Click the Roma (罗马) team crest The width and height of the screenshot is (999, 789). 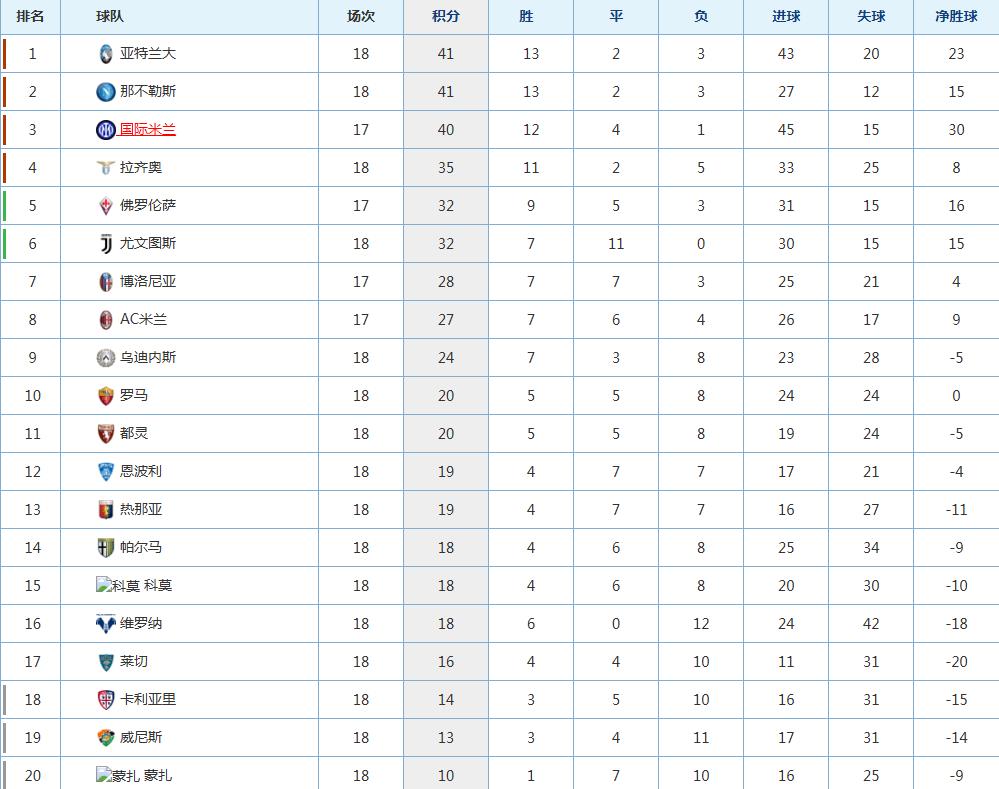[106, 396]
